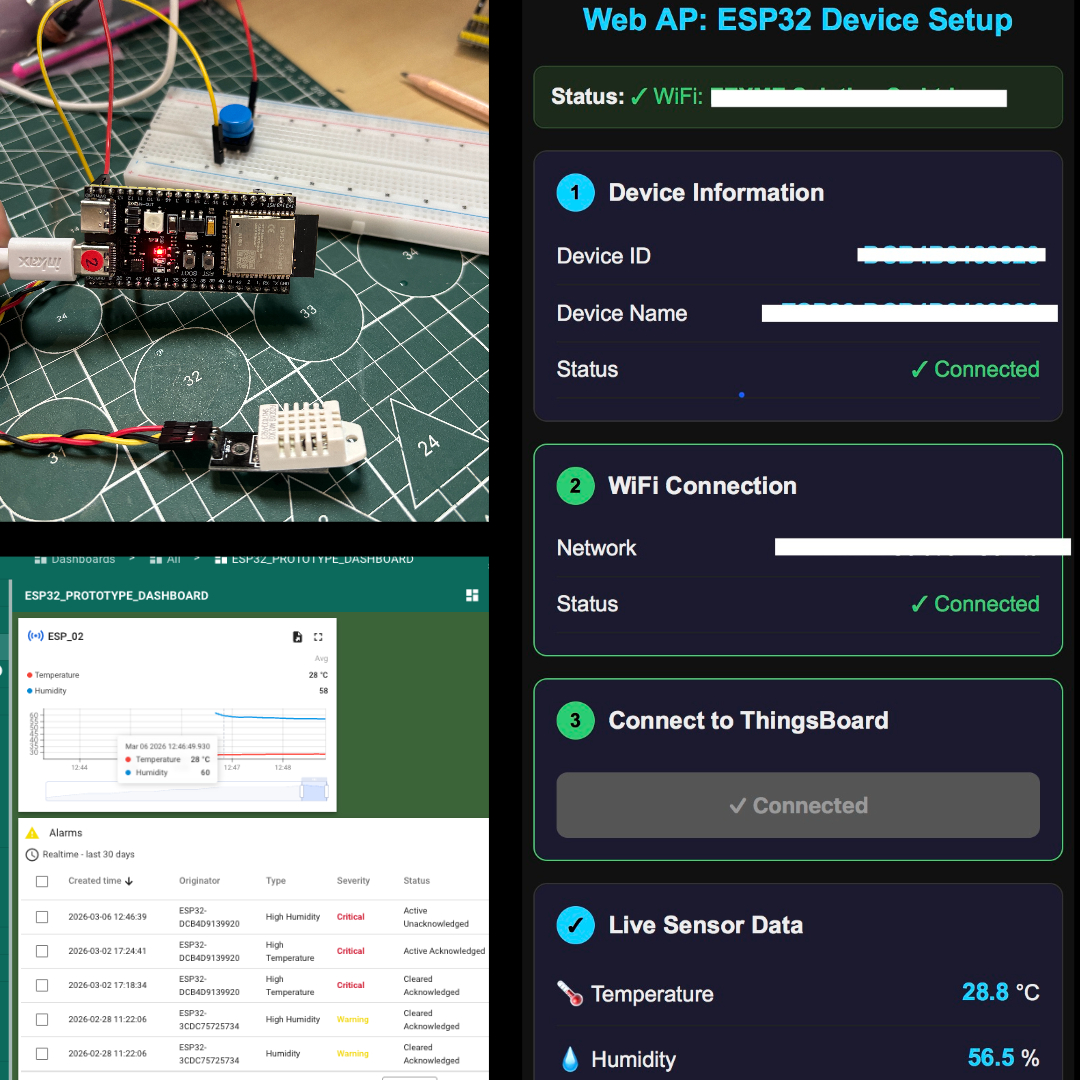Click the thermometer icon beside Temperature
1080x1080 pixels.
pyautogui.click(x=570, y=993)
